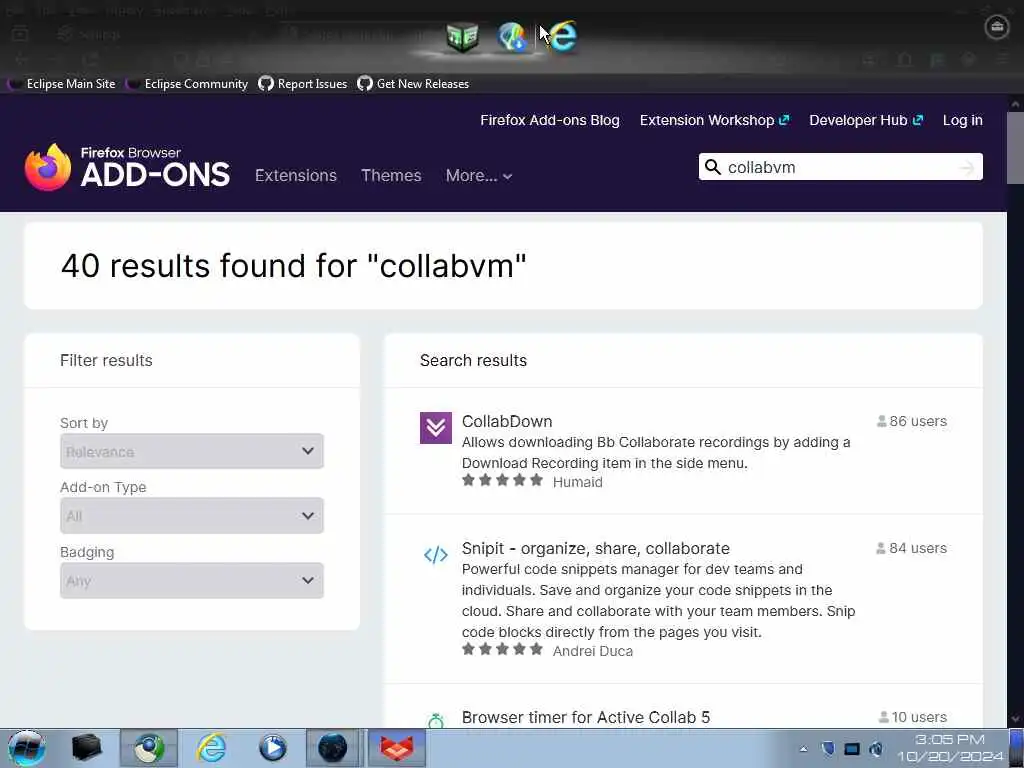This screenshot has width=1024, height=768.
Task: Click the scrollbar up arrow
Action: (x=1016, y=103)
